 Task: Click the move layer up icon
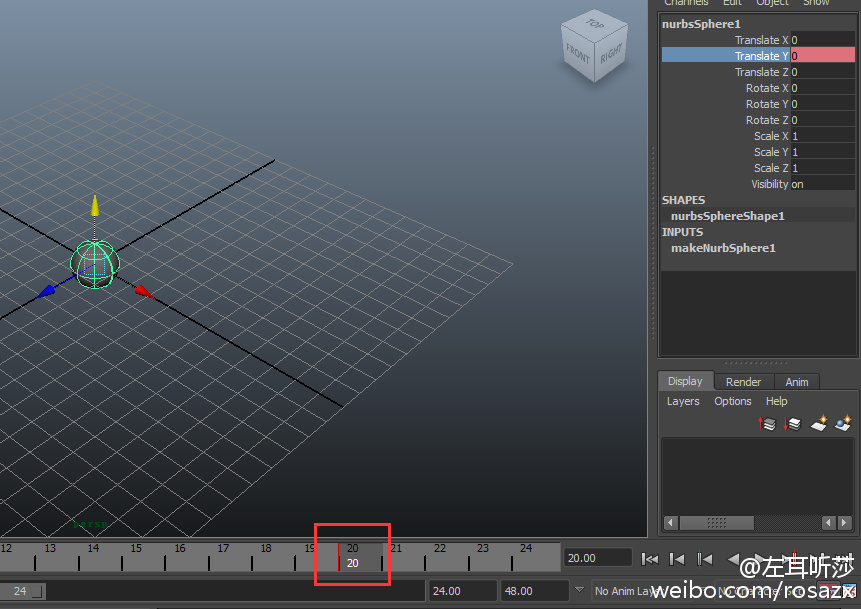click(767, 423)
